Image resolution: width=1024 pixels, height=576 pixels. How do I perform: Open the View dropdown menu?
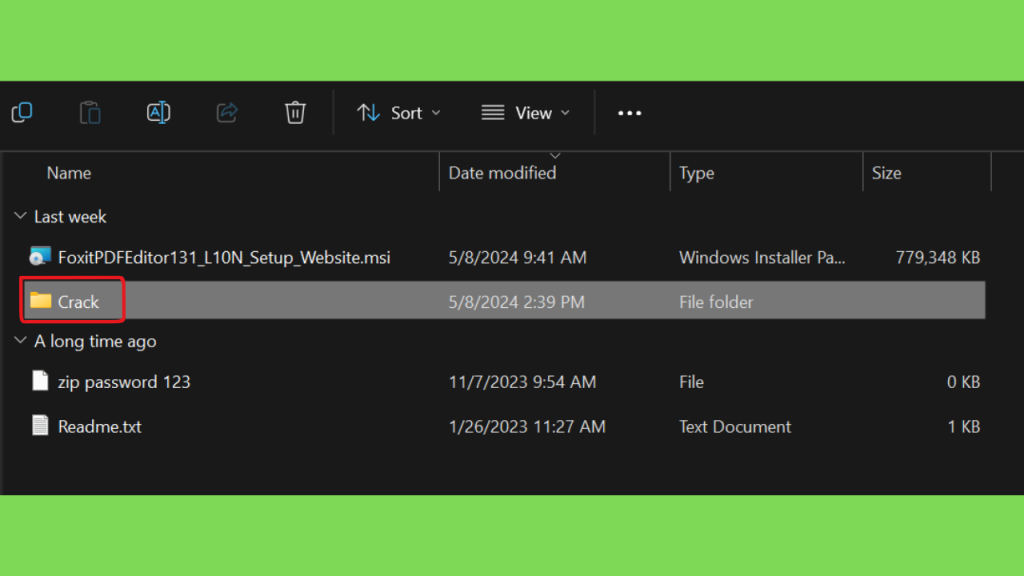(x=526, y=113)
